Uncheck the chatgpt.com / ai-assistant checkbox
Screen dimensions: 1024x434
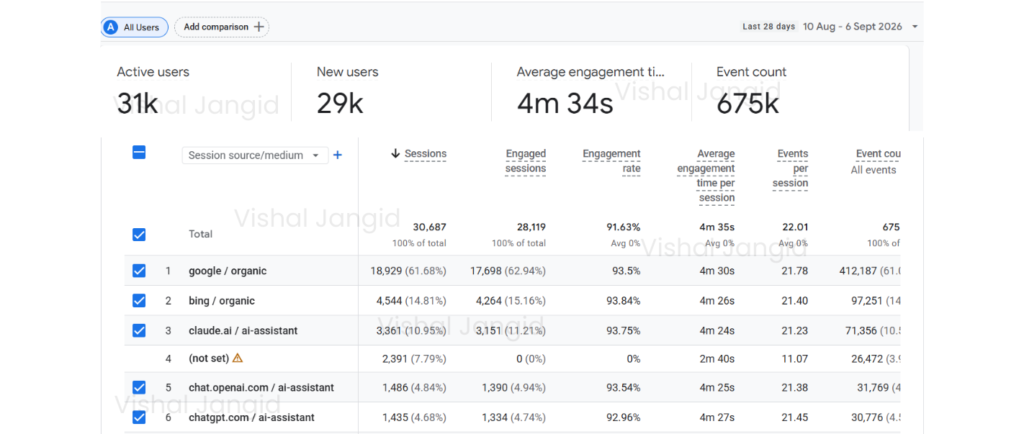[x=139, y=417]
